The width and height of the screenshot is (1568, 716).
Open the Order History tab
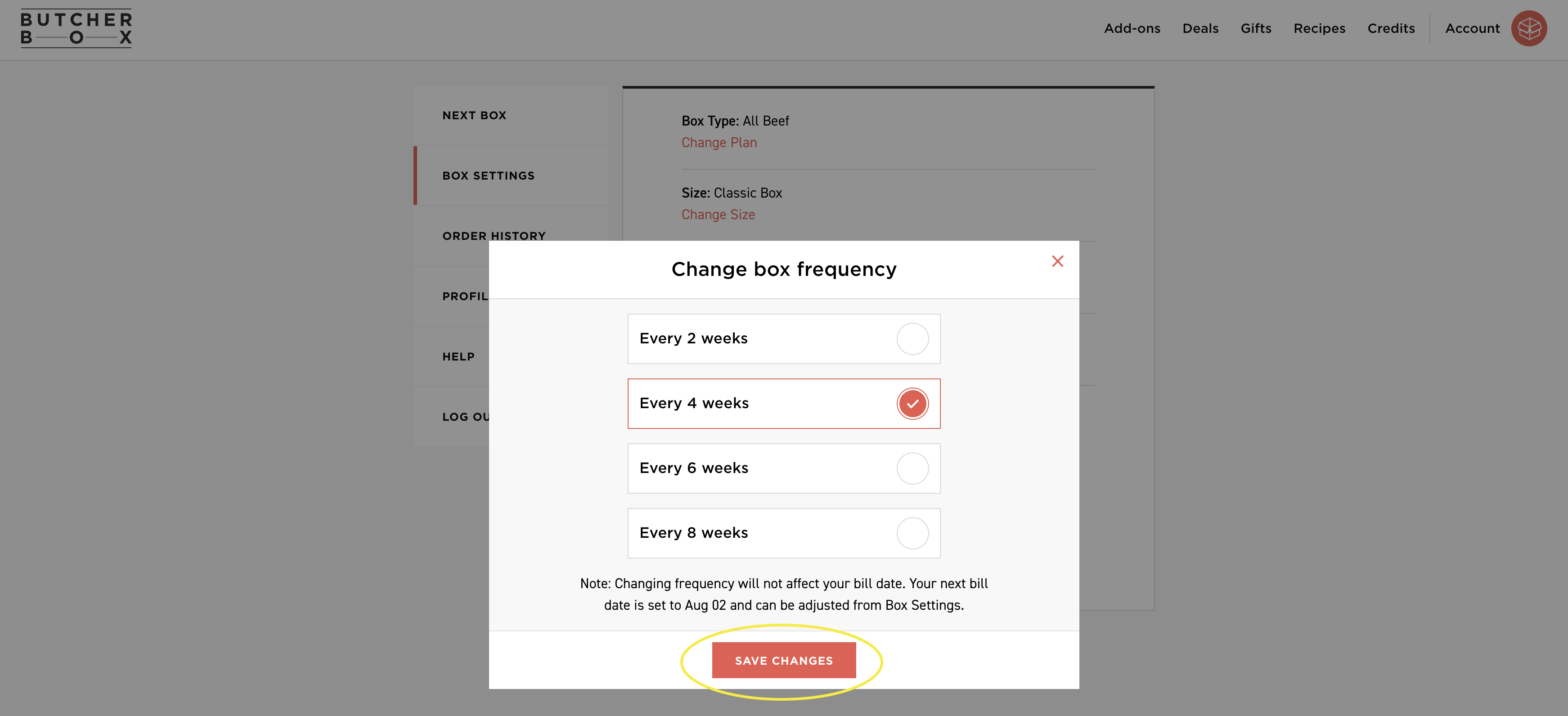pyautogui.click(x=494, y=235)
